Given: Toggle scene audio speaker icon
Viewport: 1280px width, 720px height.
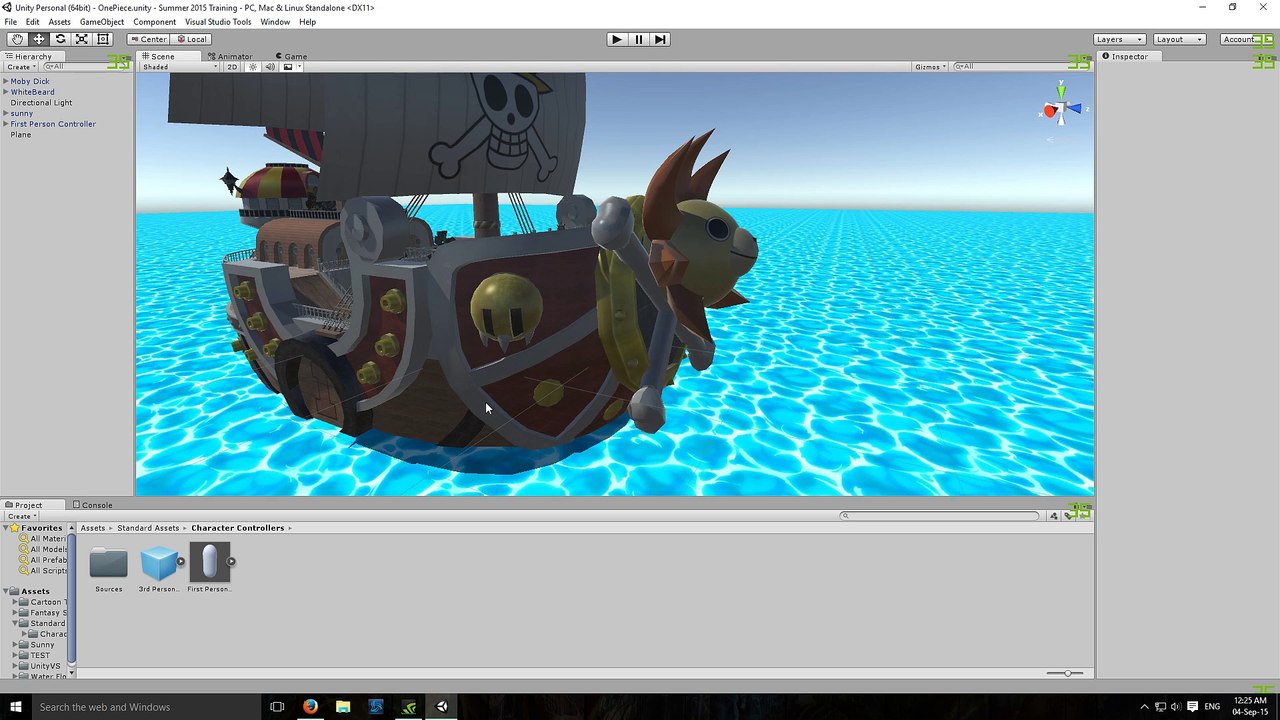Looking at the screenshot, I should 270,67.
